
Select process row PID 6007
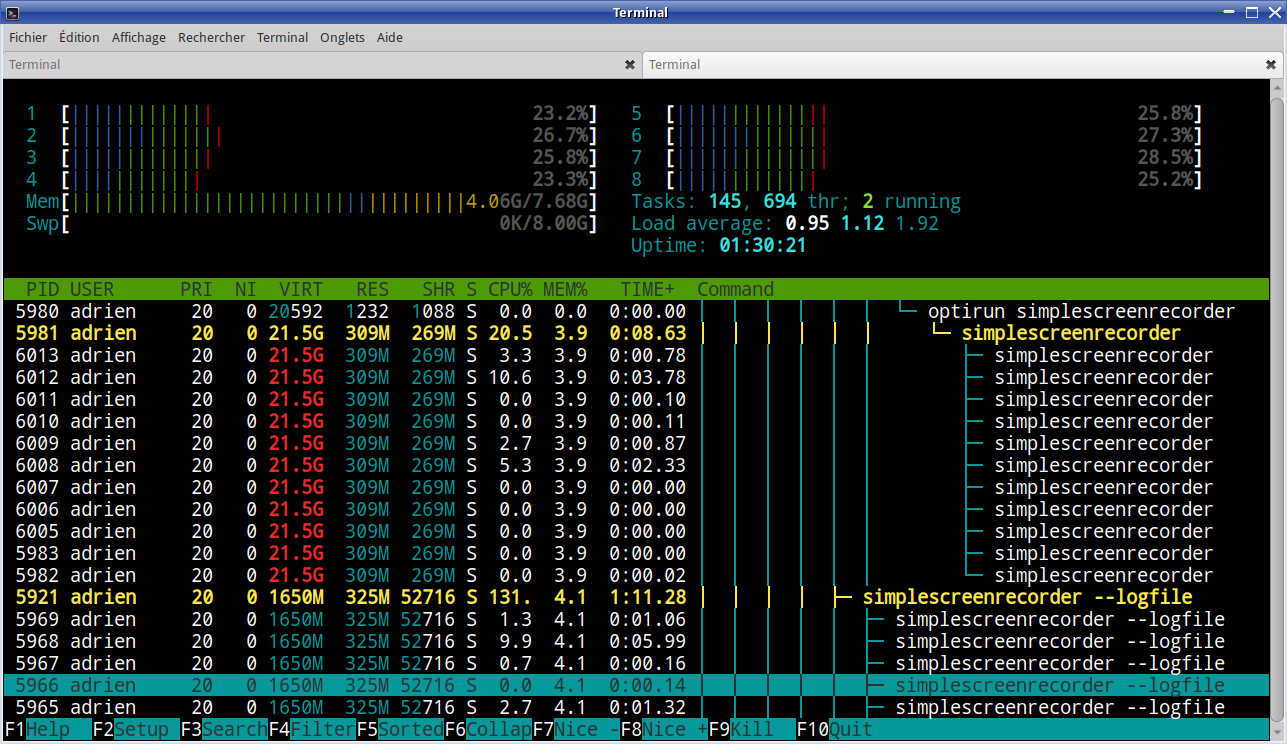coord(637,487)
